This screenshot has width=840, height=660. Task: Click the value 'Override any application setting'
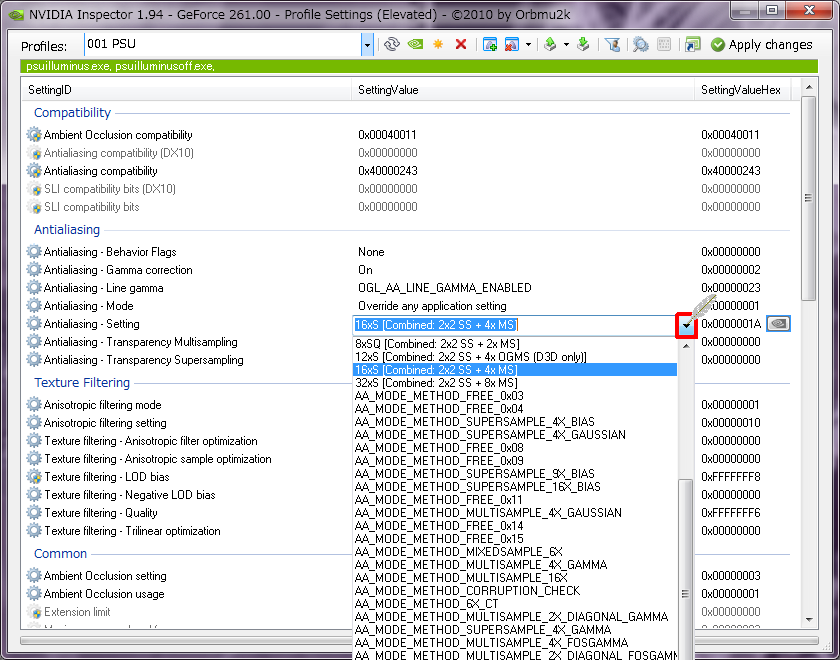coord(432,306)
